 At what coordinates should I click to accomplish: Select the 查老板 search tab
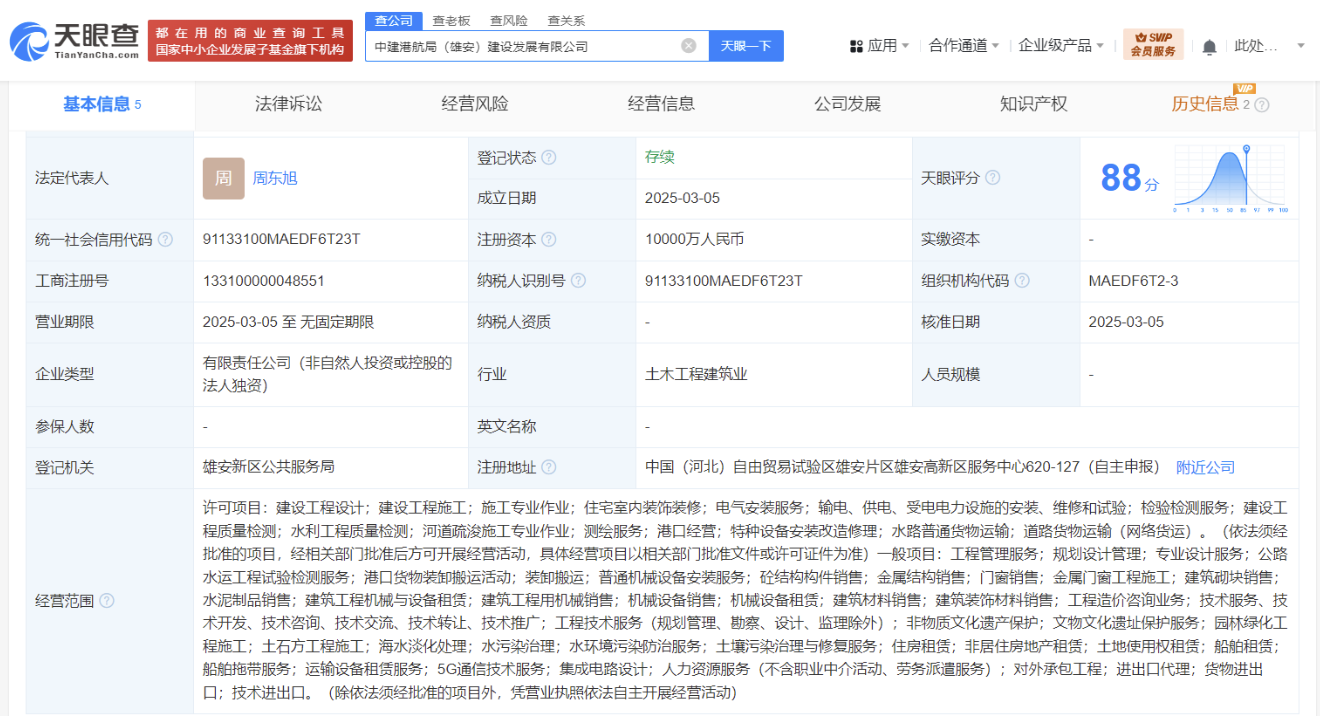451,21
